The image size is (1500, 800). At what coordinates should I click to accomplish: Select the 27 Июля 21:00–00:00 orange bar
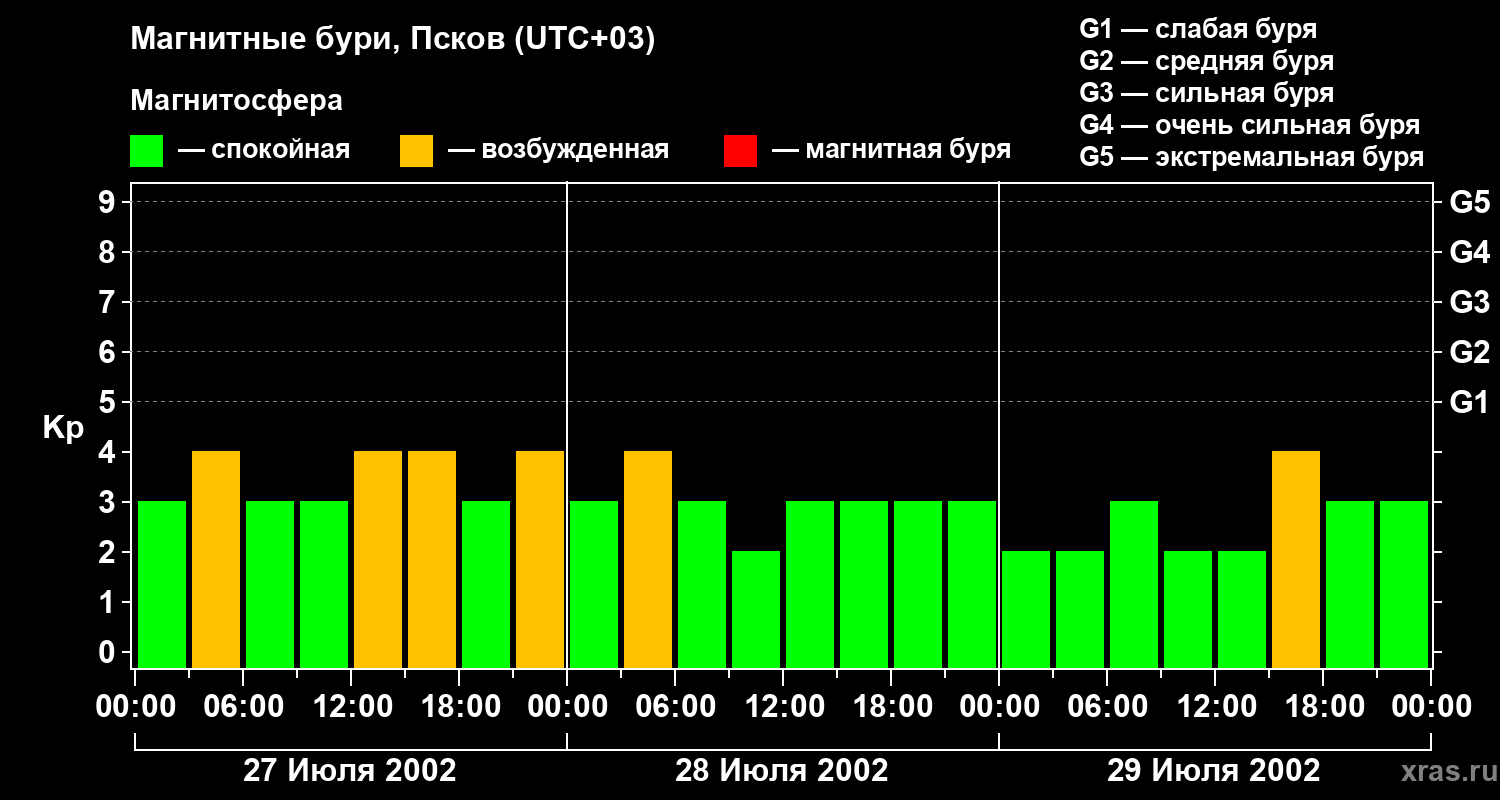[x=540, y=559]
